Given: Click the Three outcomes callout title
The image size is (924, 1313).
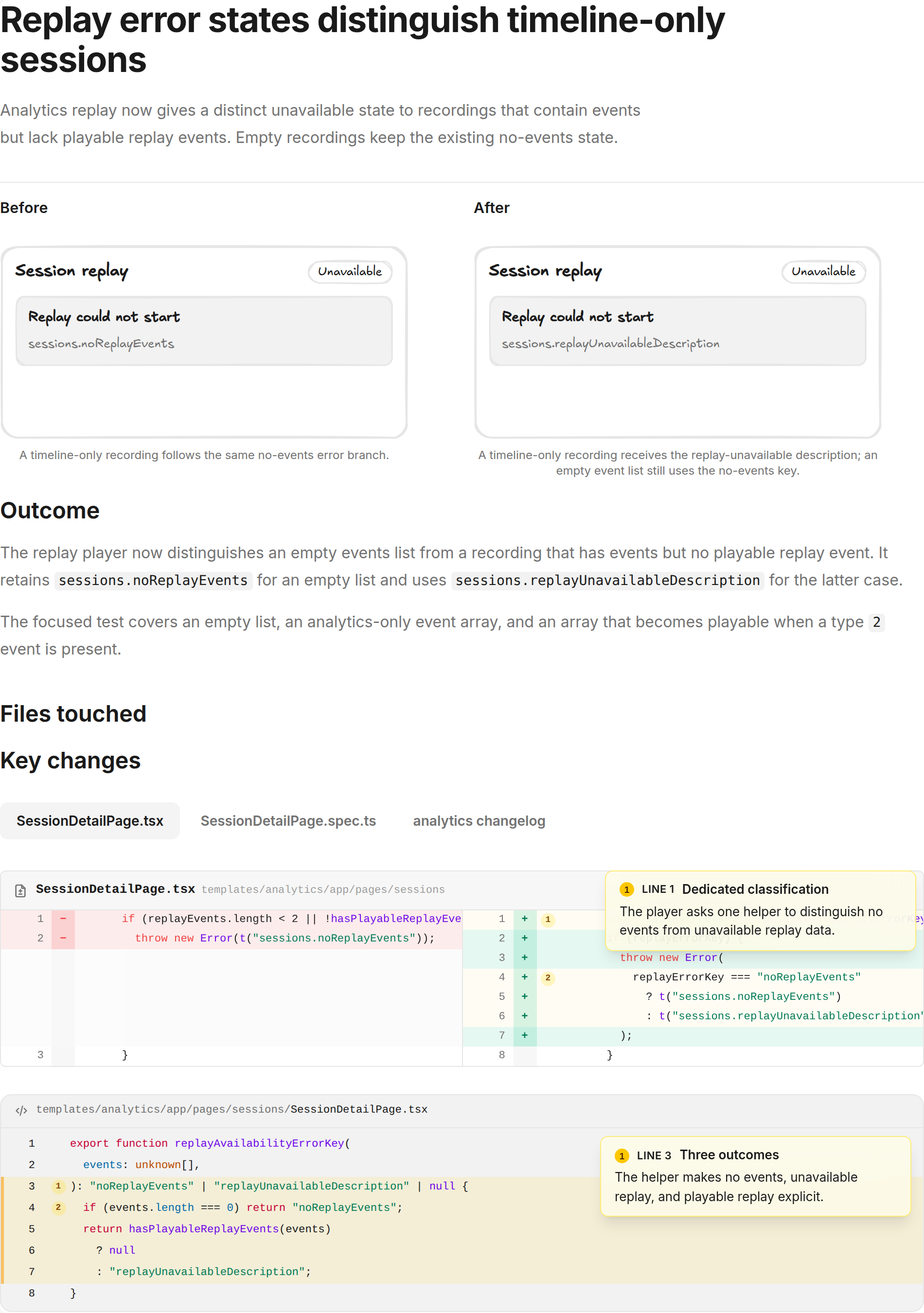Looking at the screenshot, I should pyautogui.click(x=729, y=1155).
